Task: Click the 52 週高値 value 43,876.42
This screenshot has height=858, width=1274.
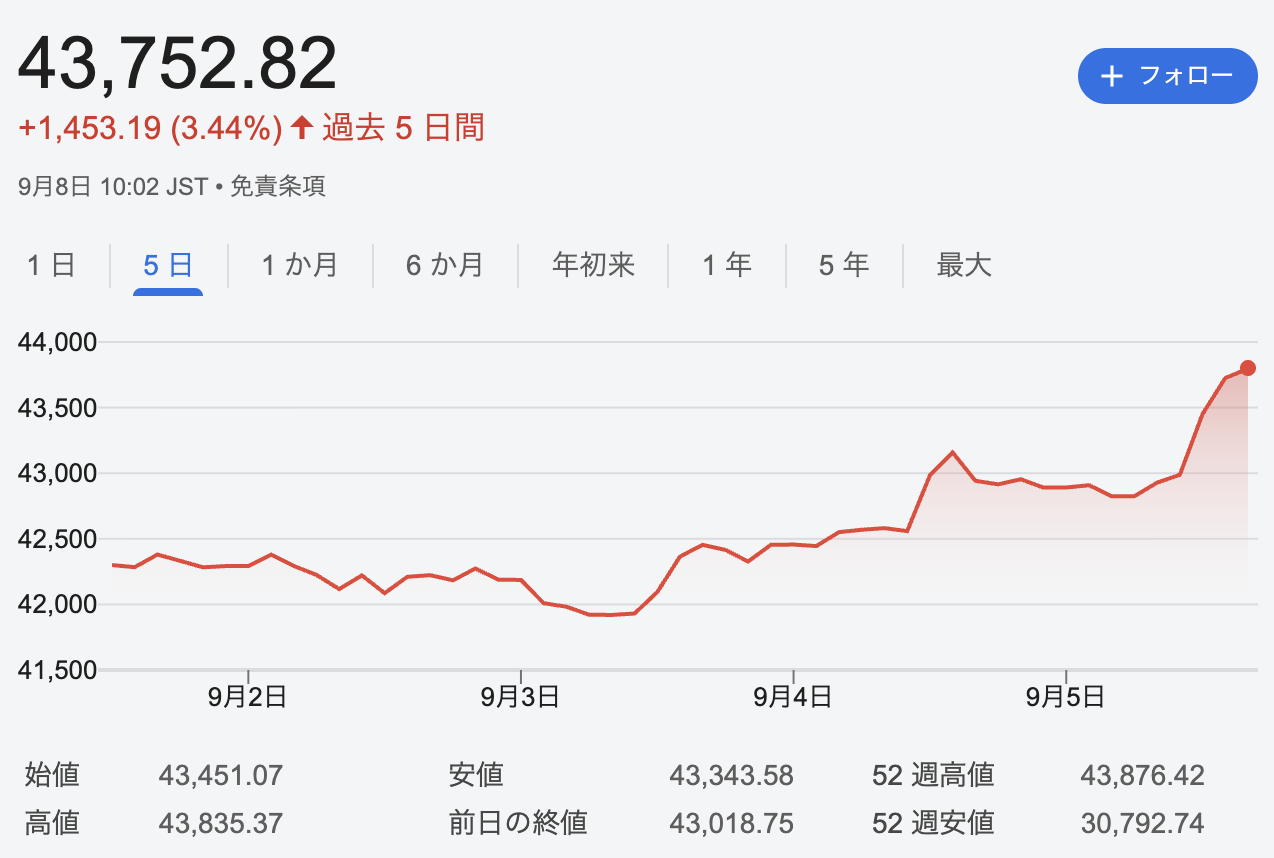Action: click(x=1143, y=775)
